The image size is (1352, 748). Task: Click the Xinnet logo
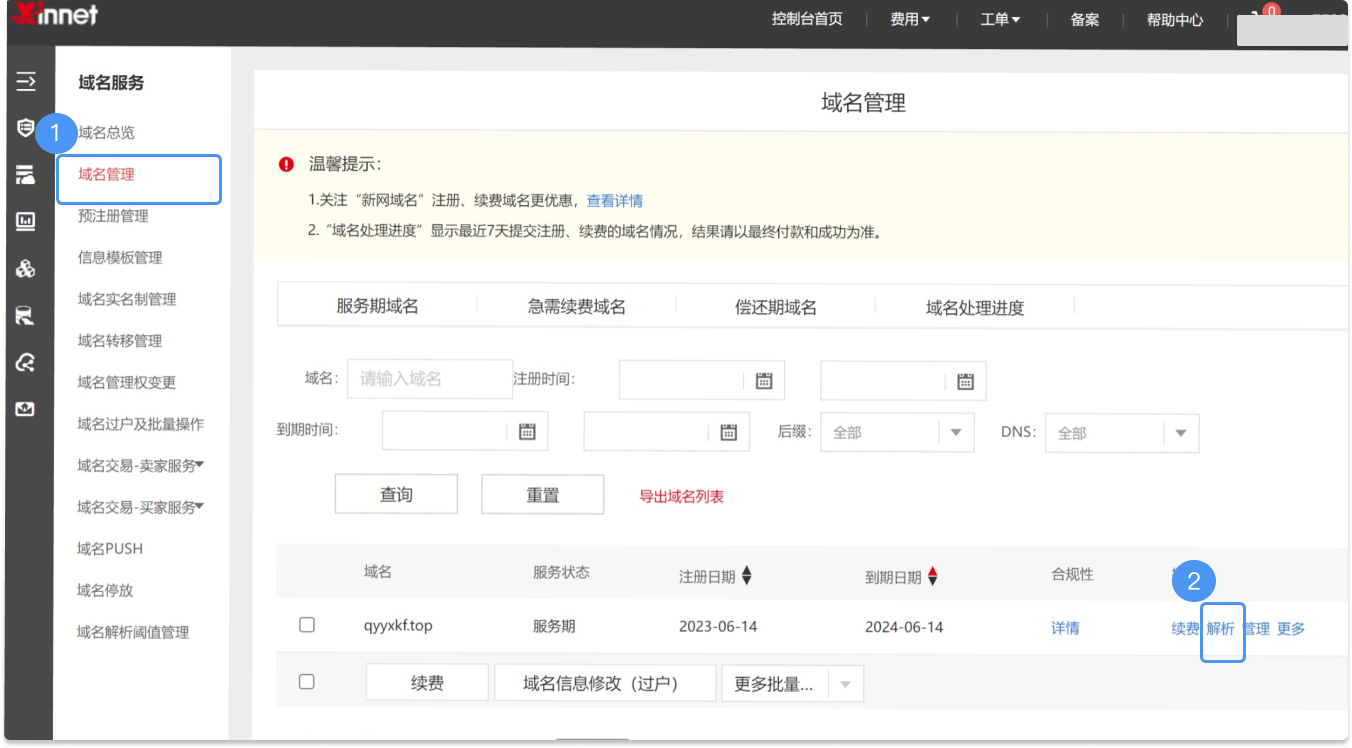(55, 15)
